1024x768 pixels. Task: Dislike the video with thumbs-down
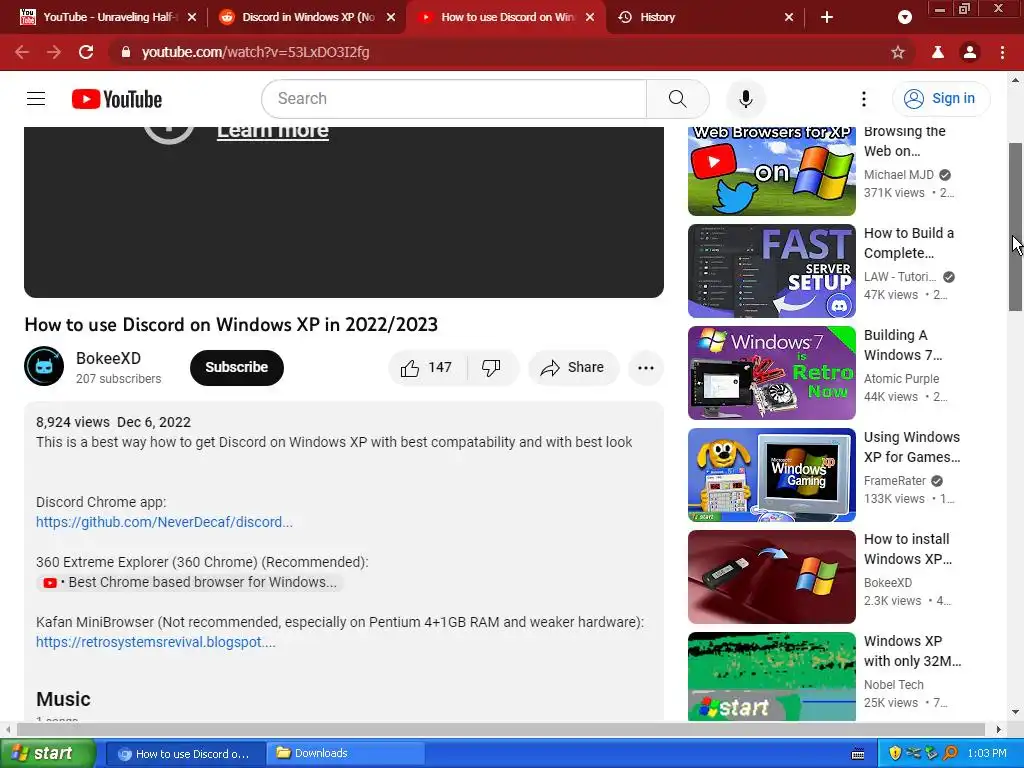click(492, 368)
